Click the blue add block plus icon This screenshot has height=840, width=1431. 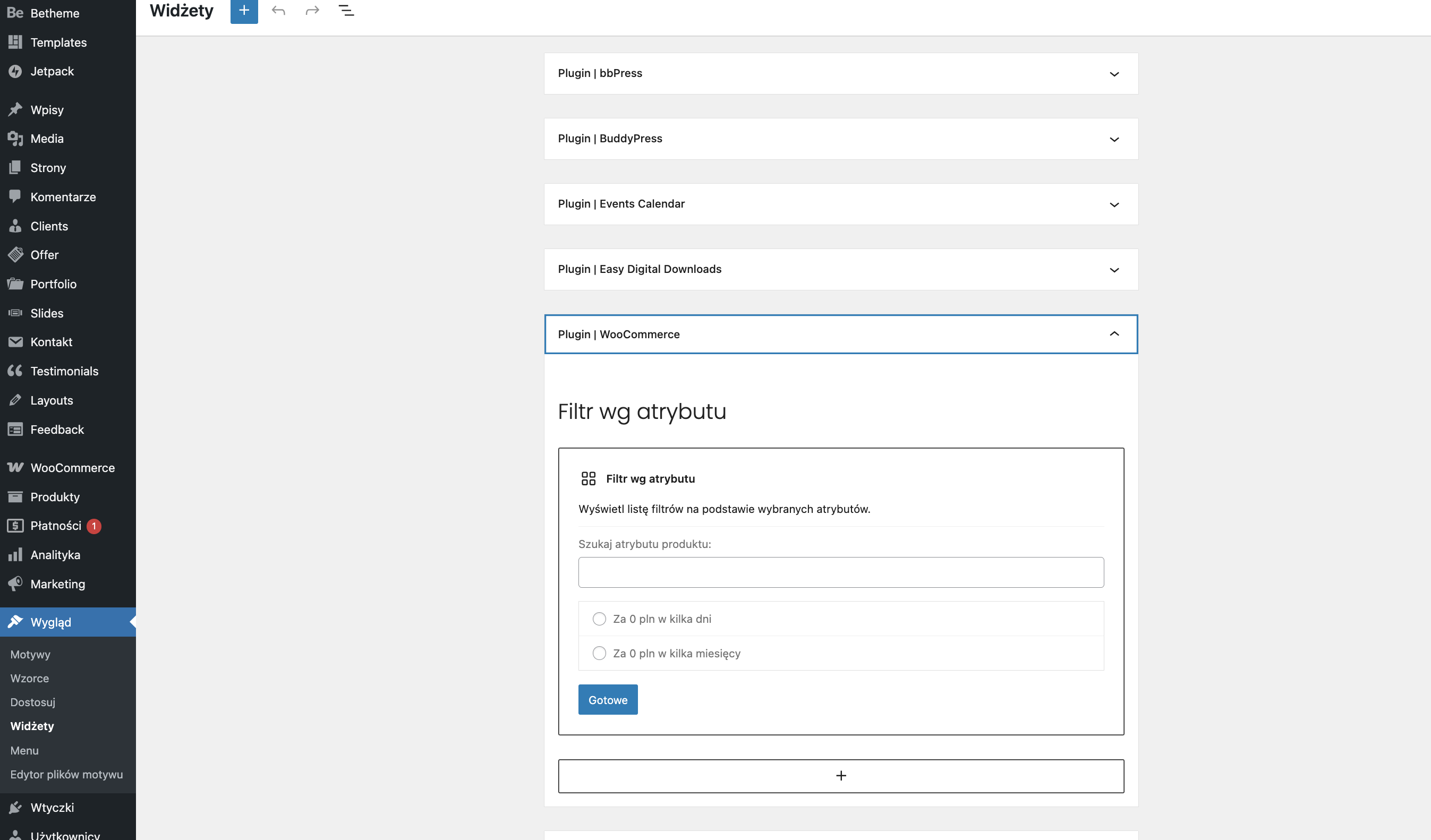click(244, 10)
